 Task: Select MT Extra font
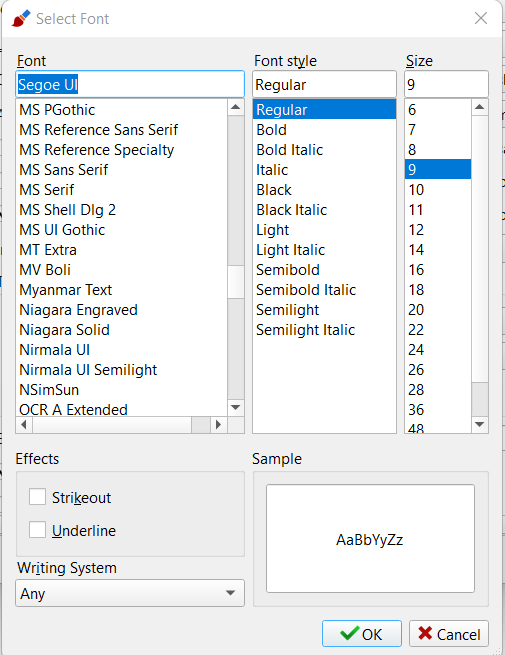point(122,250)
